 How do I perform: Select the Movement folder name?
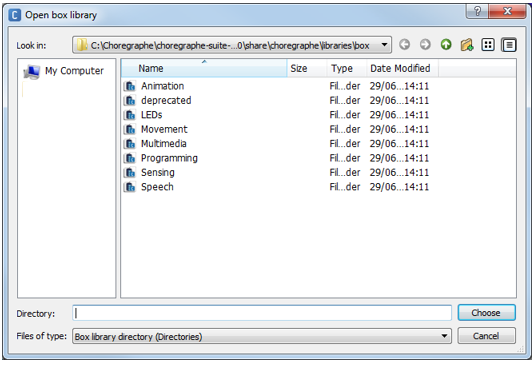[x=164, y=129]
